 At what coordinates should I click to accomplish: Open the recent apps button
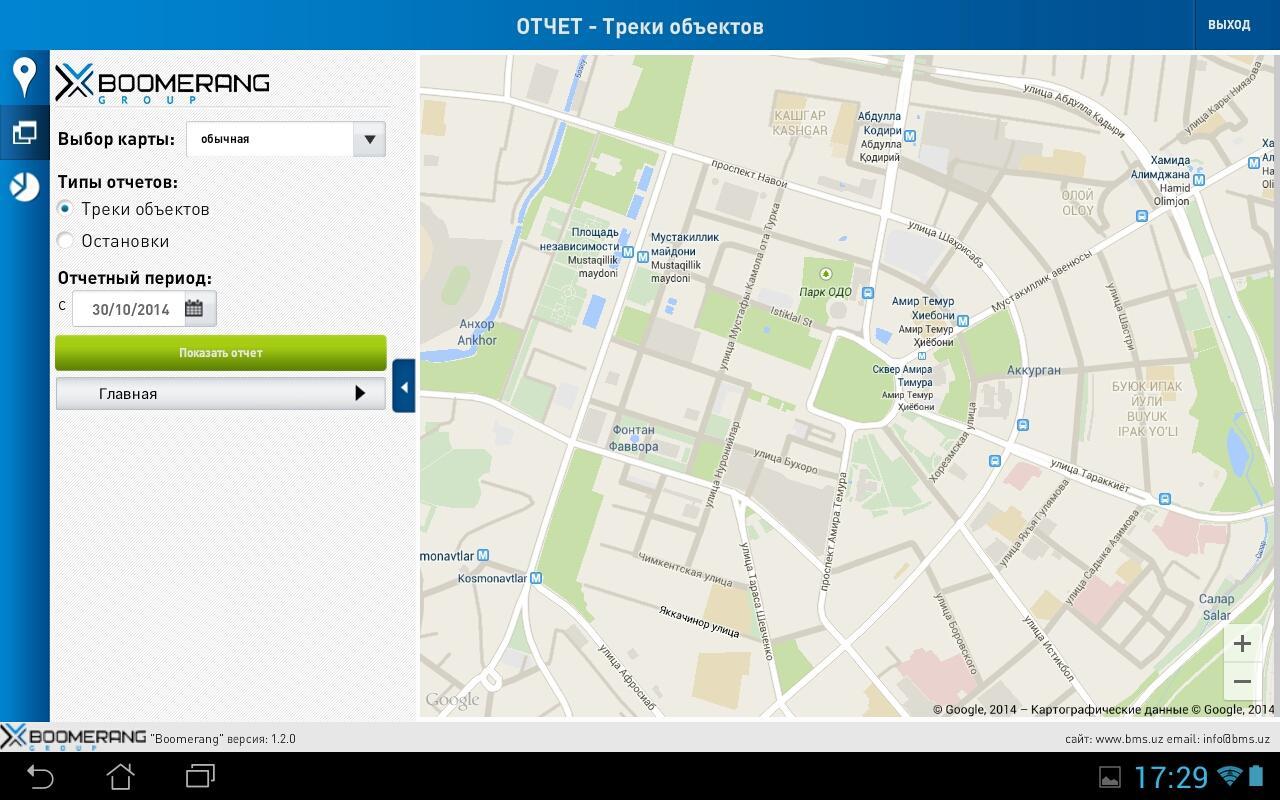pyautogui.click(x=200, y=776)
